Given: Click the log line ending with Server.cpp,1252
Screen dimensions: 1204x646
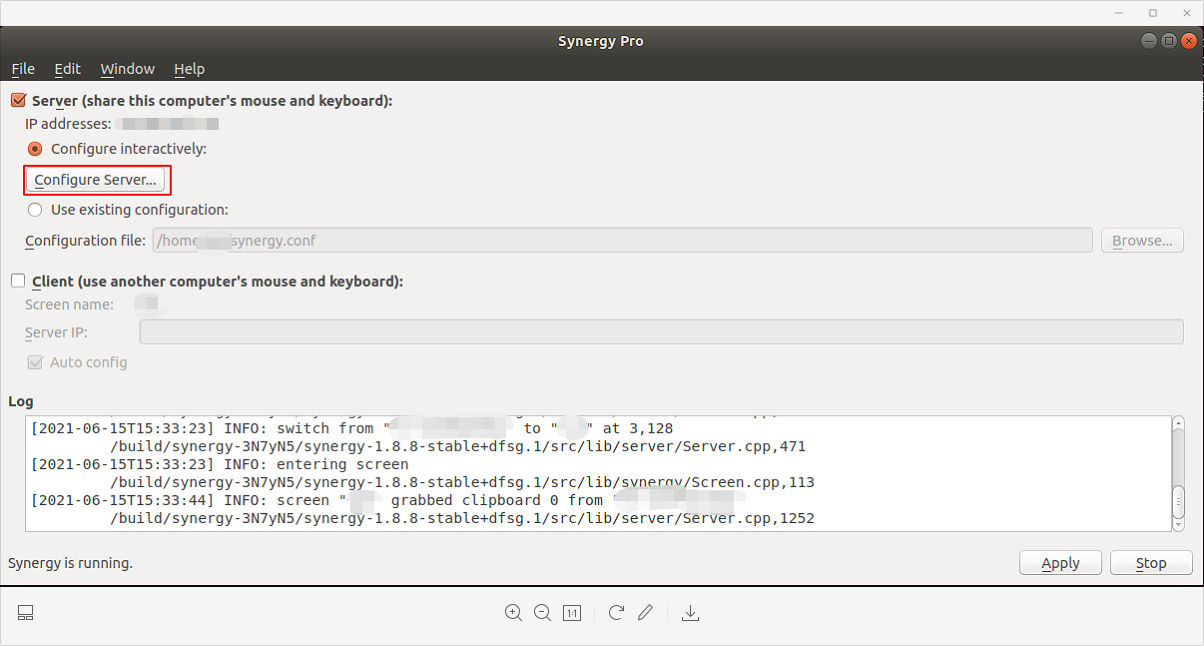Looking at the screenshot, I should tap(462, 519).
